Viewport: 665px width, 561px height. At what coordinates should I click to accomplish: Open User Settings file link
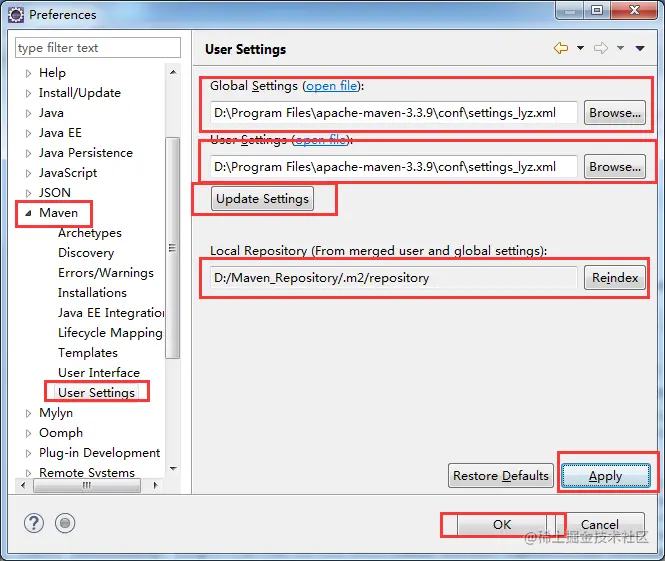click(321, 140)
